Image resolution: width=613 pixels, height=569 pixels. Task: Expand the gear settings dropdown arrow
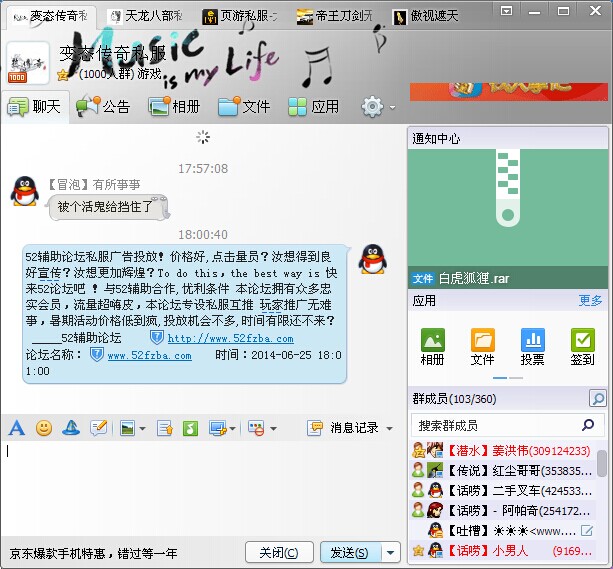[x=392, y=107]
